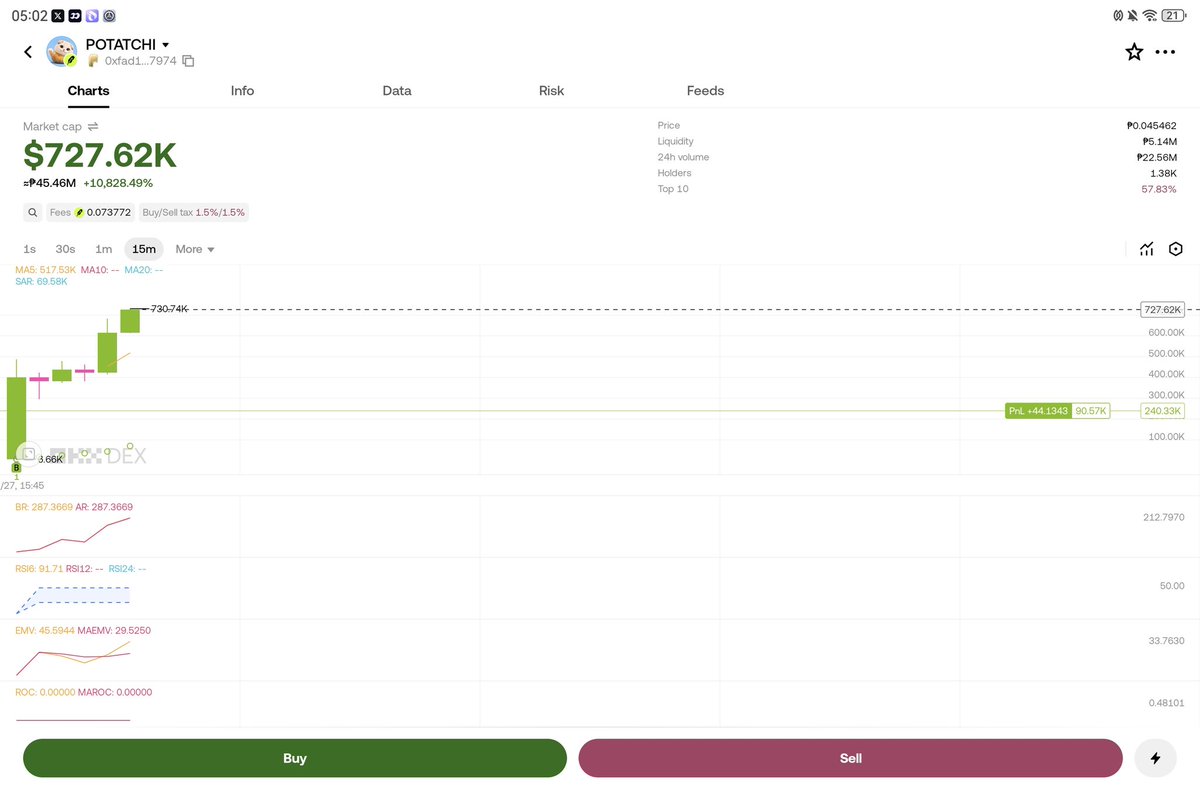
Task: Open the POTATCHI token avatar
Action: (62, 52)
